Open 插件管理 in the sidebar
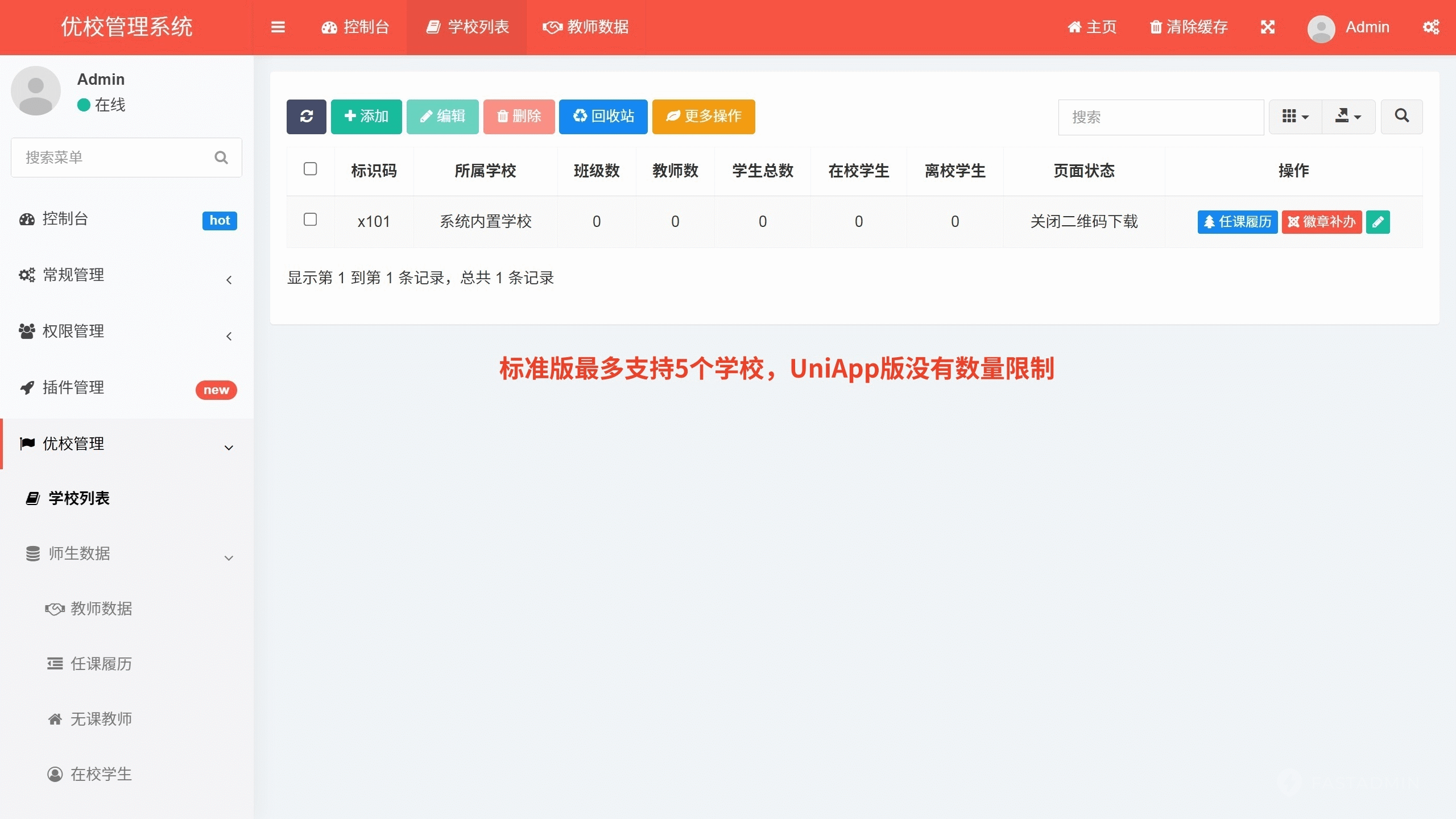The height and width of the screenshot is (819, 1456). (127, 388)
